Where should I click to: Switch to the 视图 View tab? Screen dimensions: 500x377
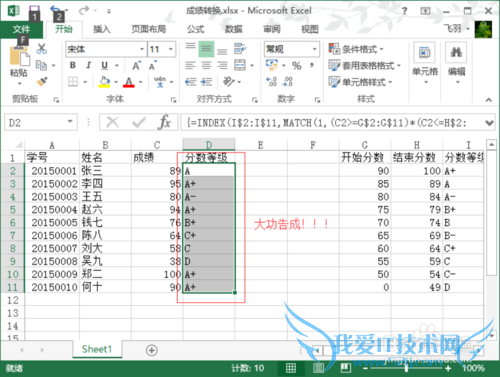pos(310,29)
